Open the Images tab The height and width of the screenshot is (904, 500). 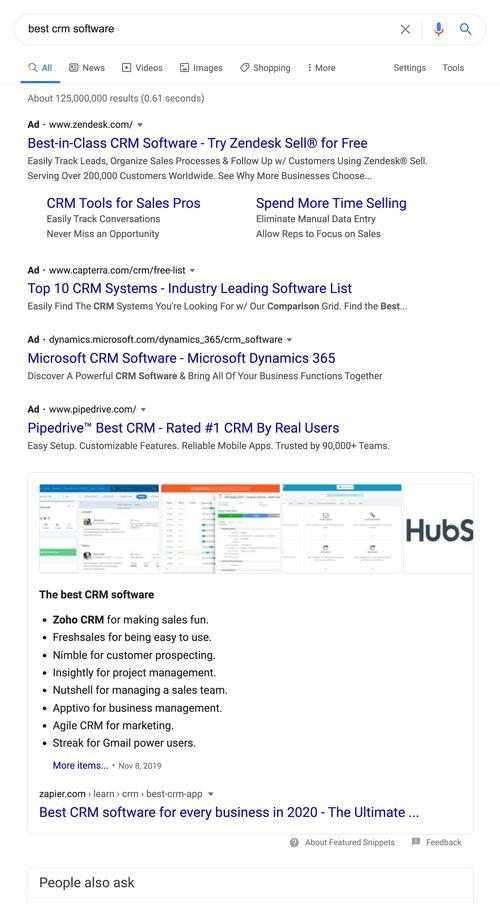pyautogui.click(x=201, y=67)
